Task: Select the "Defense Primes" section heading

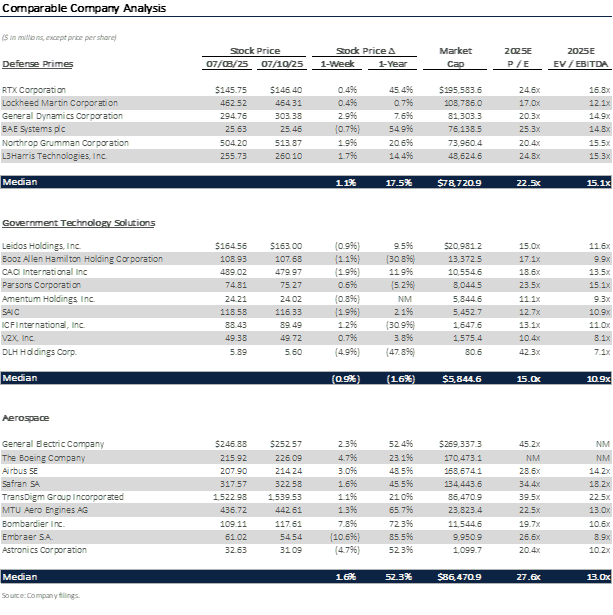Action: 38,64
